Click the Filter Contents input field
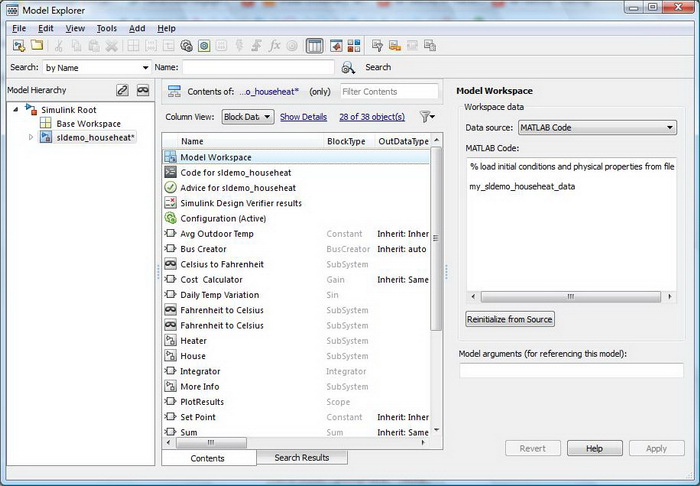 pos(389,91)
